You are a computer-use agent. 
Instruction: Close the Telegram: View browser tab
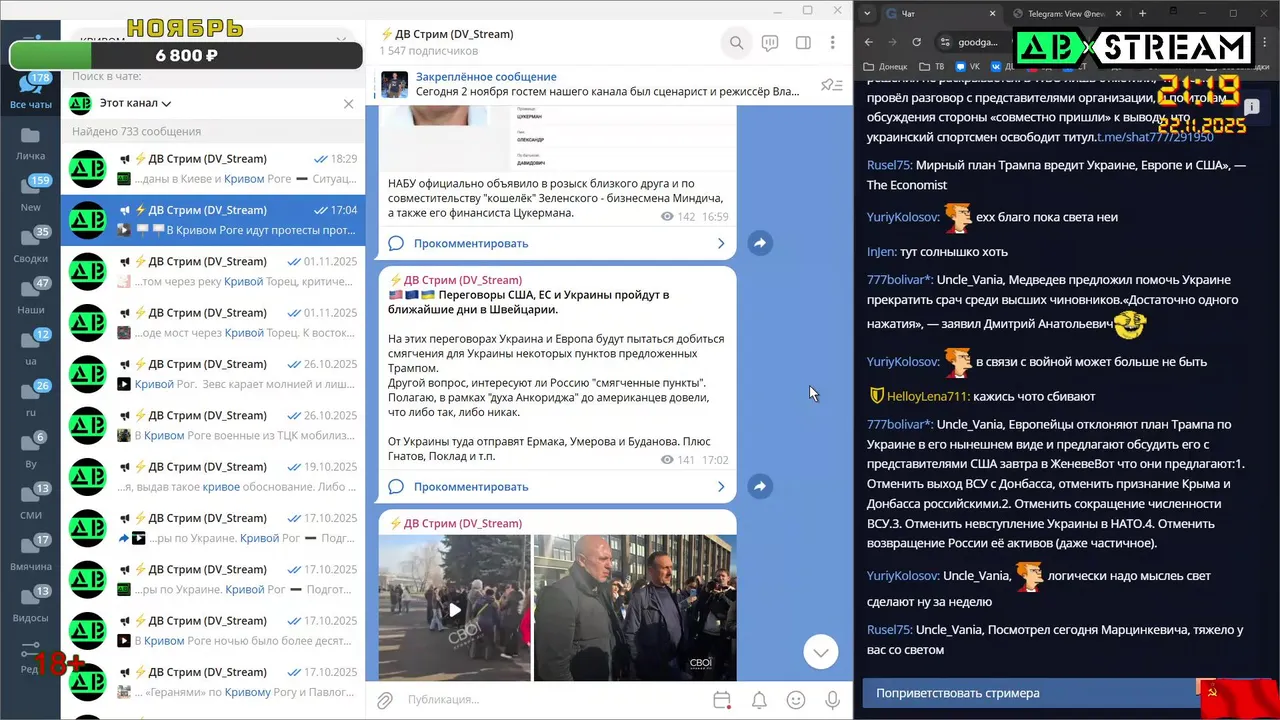pos(1118,13)
